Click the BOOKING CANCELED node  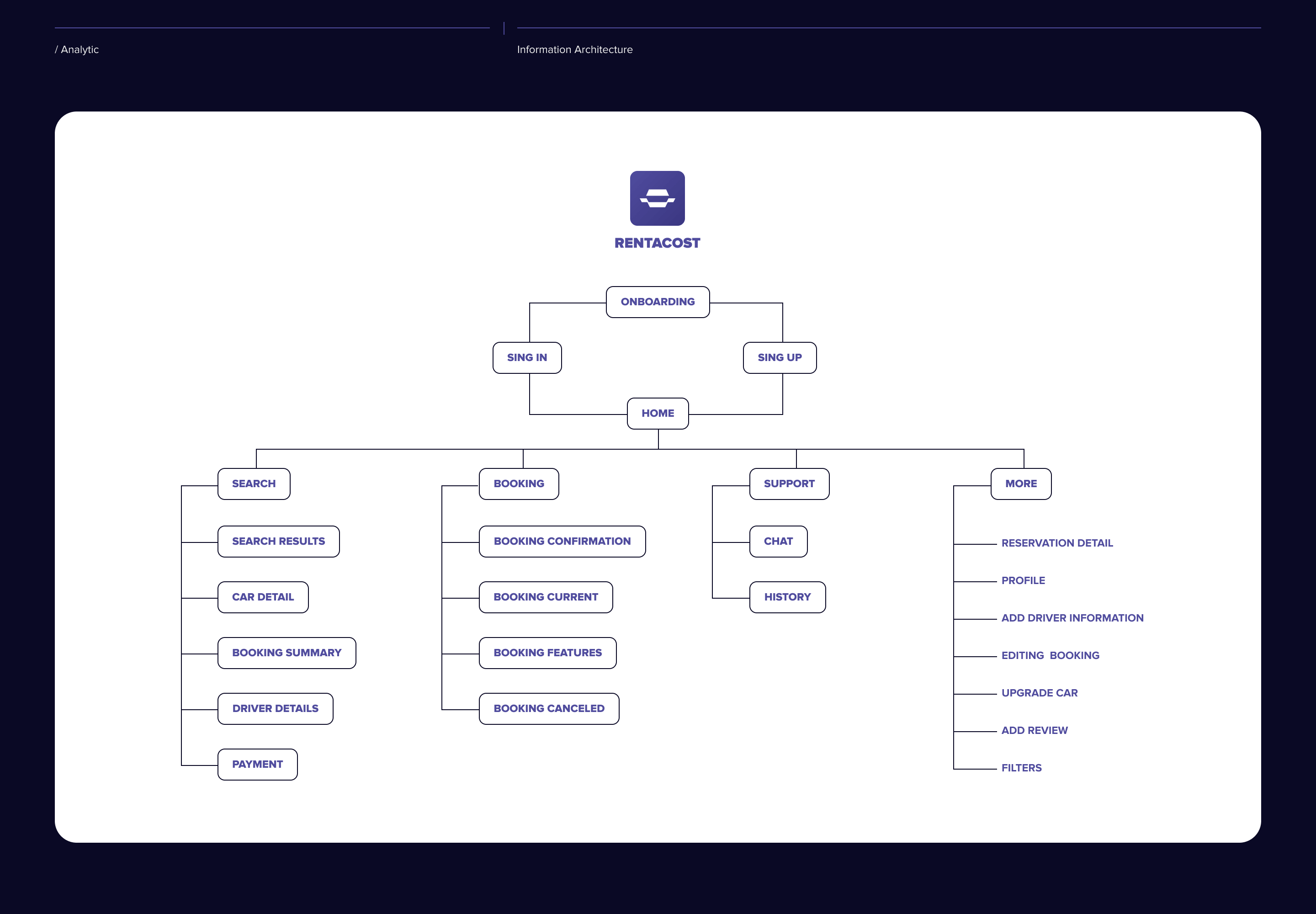click(x=549, y=708)
